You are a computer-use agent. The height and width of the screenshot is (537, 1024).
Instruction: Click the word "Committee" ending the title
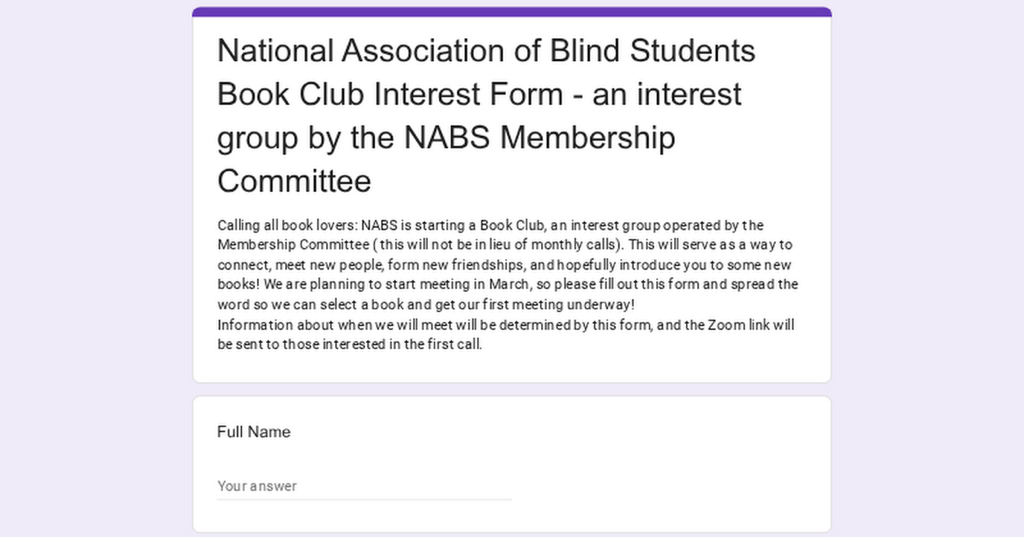(294, 181)
